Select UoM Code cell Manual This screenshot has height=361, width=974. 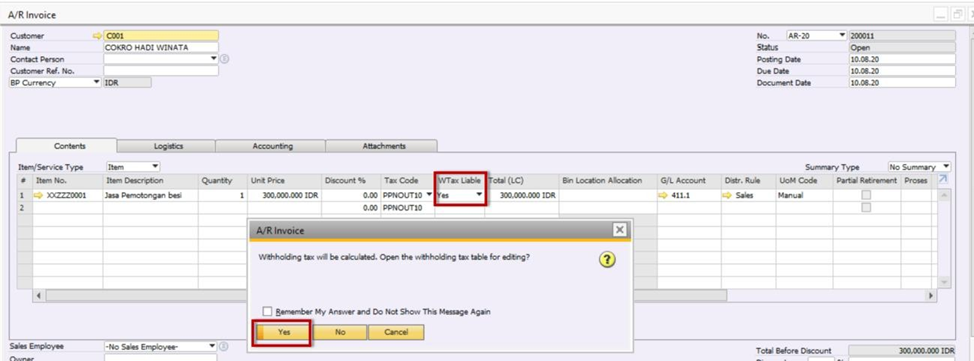(803, 195)
